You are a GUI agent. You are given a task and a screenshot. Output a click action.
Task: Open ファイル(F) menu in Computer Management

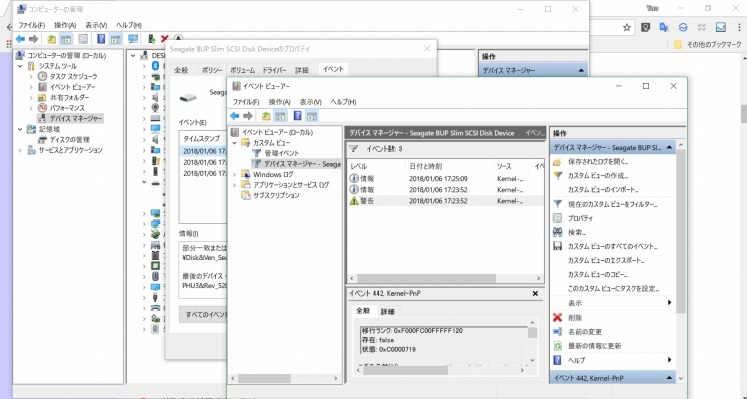point(31,25)
